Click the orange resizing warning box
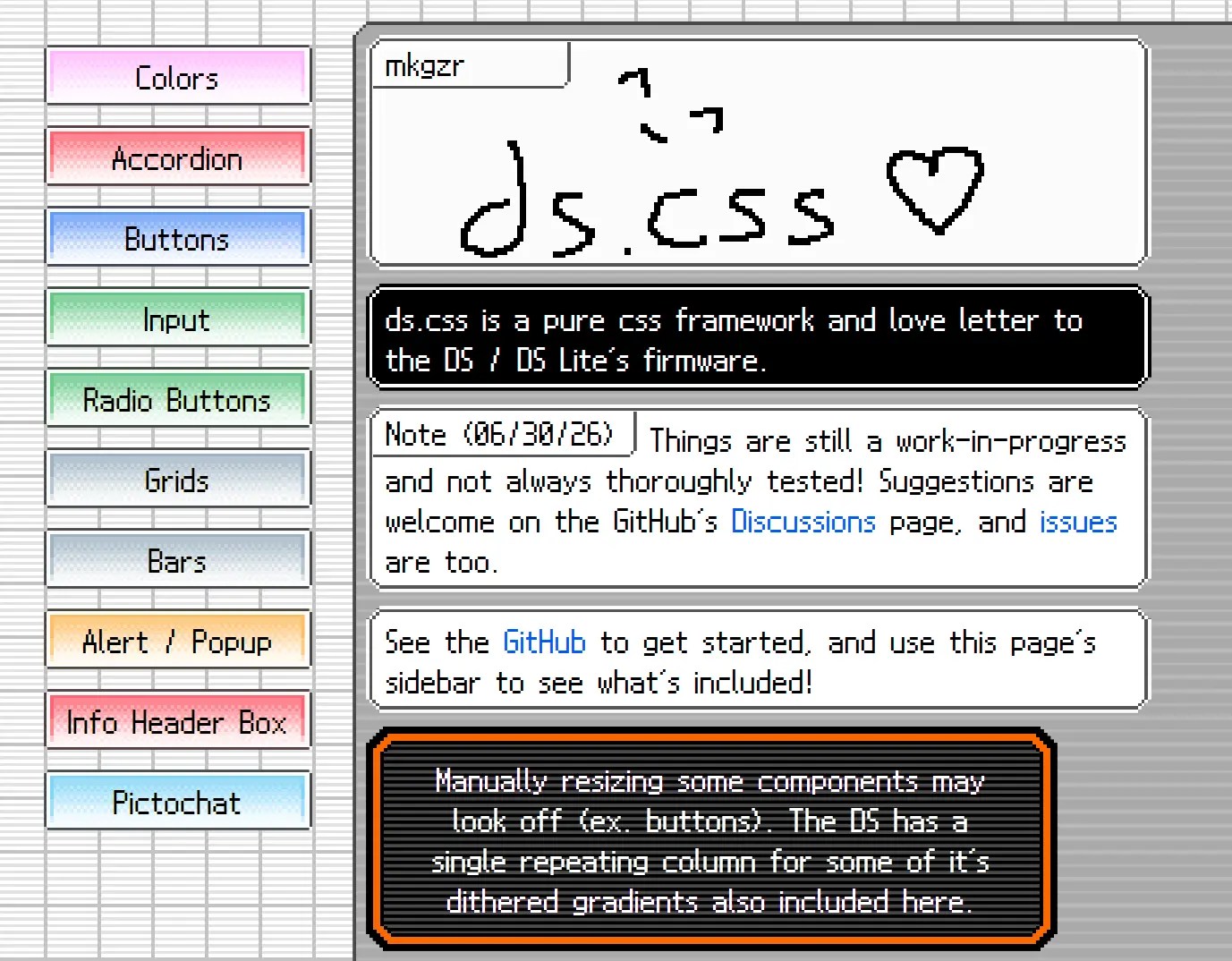The image size is (1232, 961). (x=712, y=839)
